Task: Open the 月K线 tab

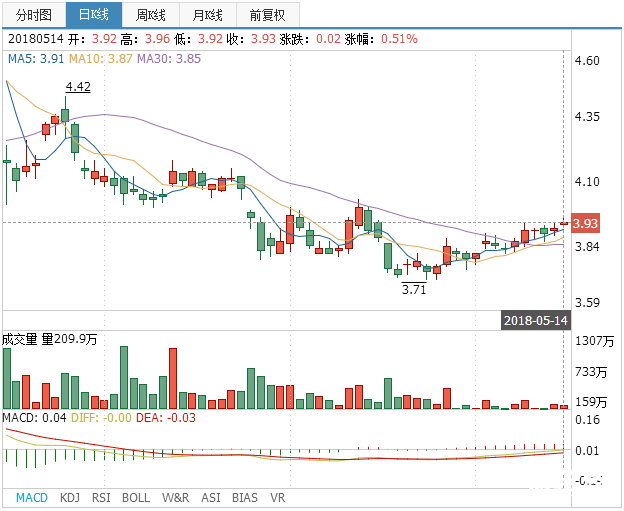Action: pos(208,14)
